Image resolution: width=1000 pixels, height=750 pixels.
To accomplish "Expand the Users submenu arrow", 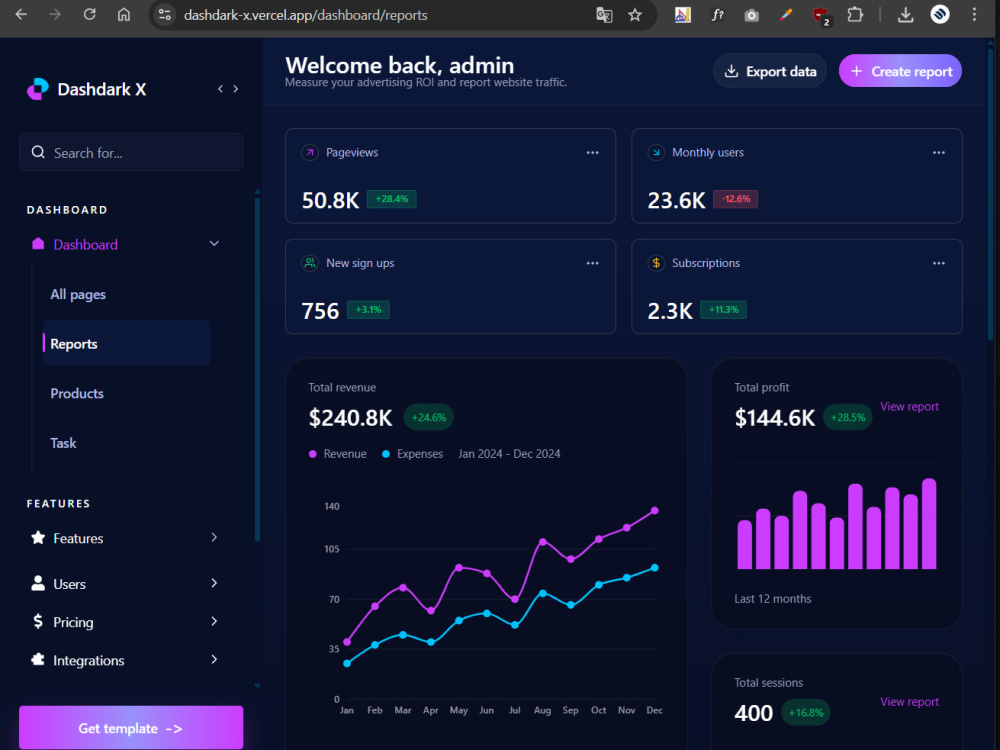I will click(214, 583).
